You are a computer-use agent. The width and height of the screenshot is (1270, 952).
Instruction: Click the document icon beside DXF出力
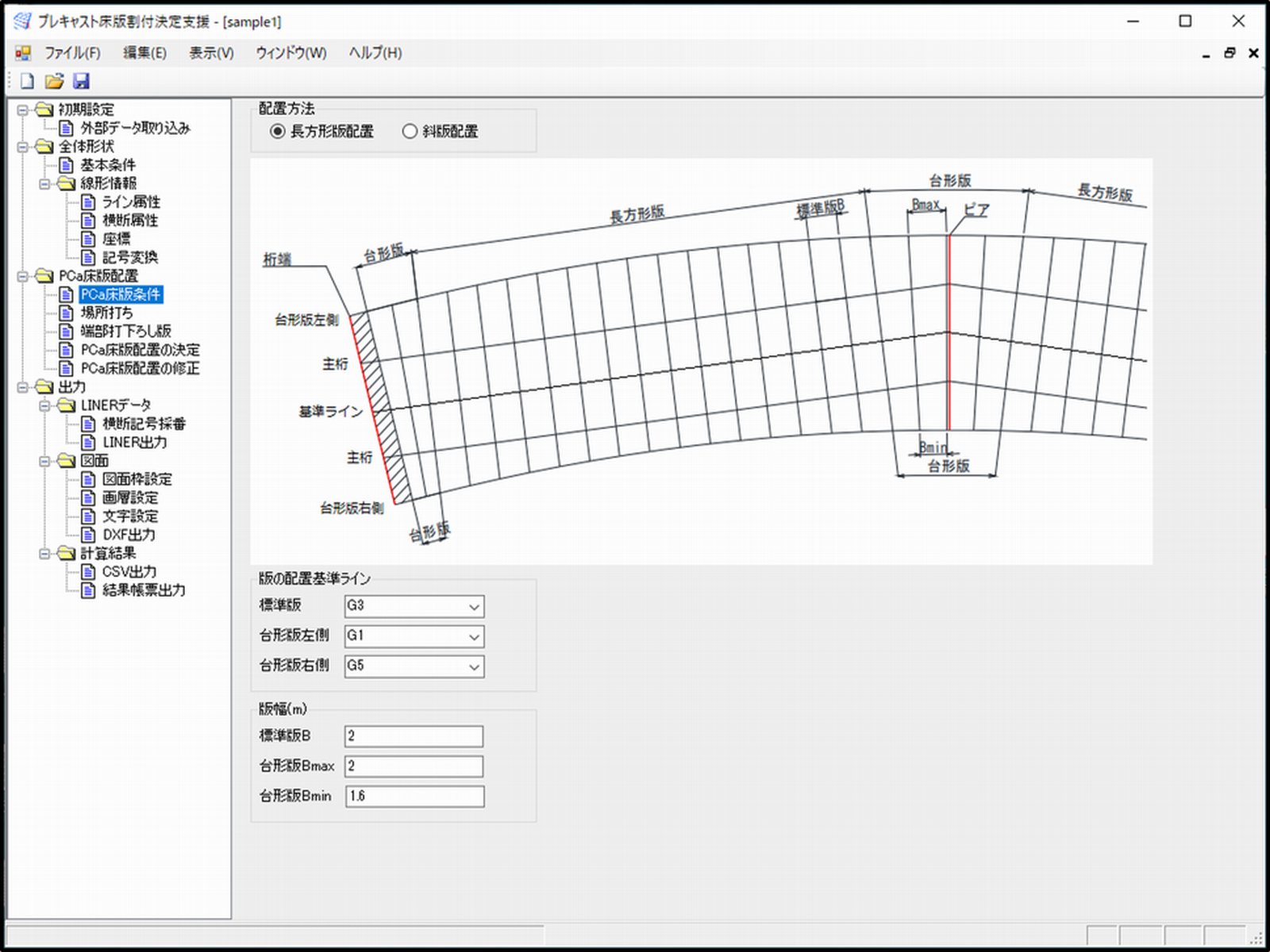tap(89, 535)
